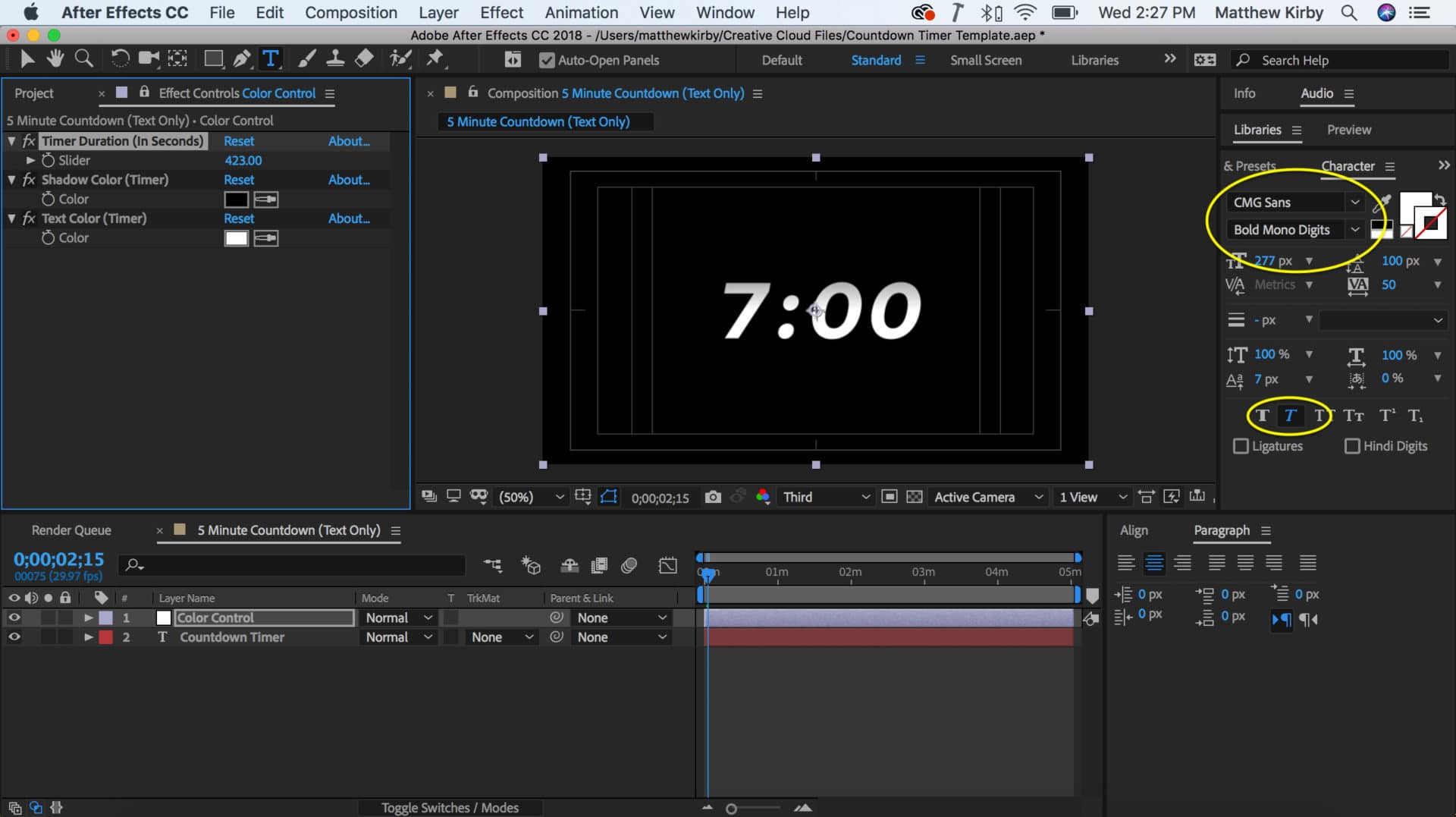Select the Horizontal Type tool

(270, 58)
